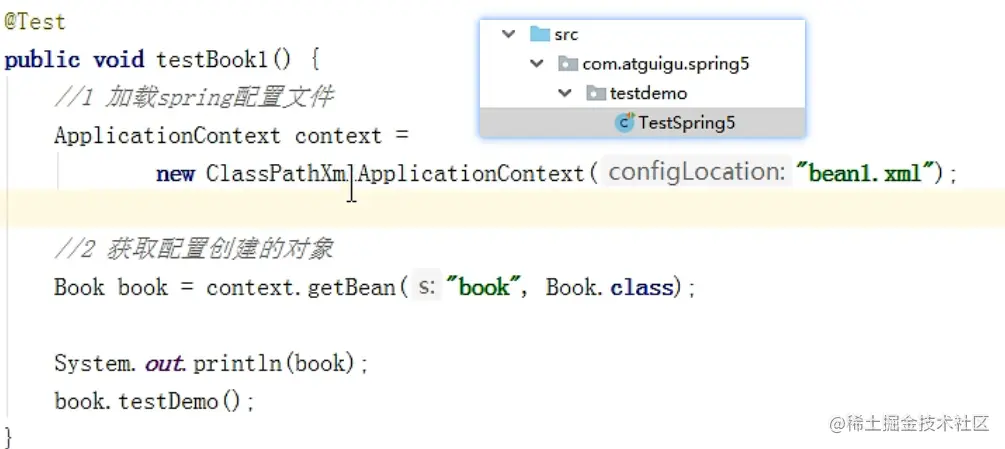This screenshot has width=1005, height=449.
Task: Click the 'new' keyword
Action: click(x=175, y=174)
